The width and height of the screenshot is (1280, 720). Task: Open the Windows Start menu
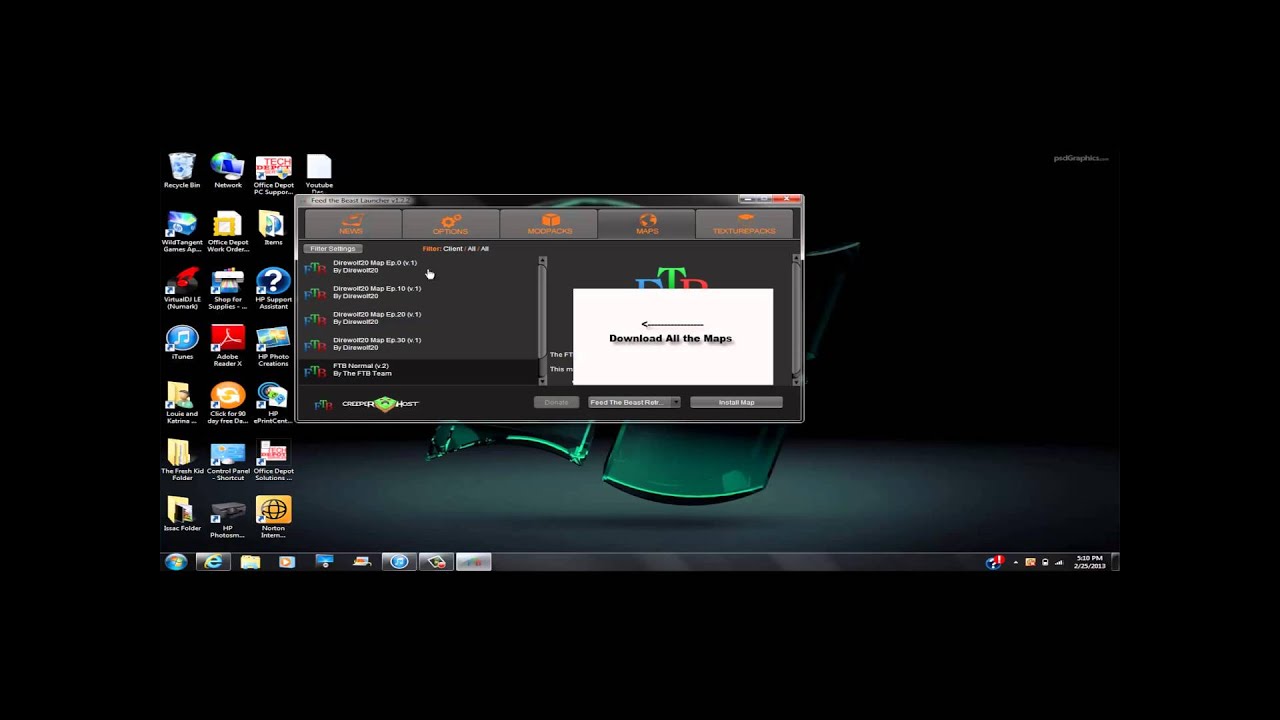tap(176, 562)
